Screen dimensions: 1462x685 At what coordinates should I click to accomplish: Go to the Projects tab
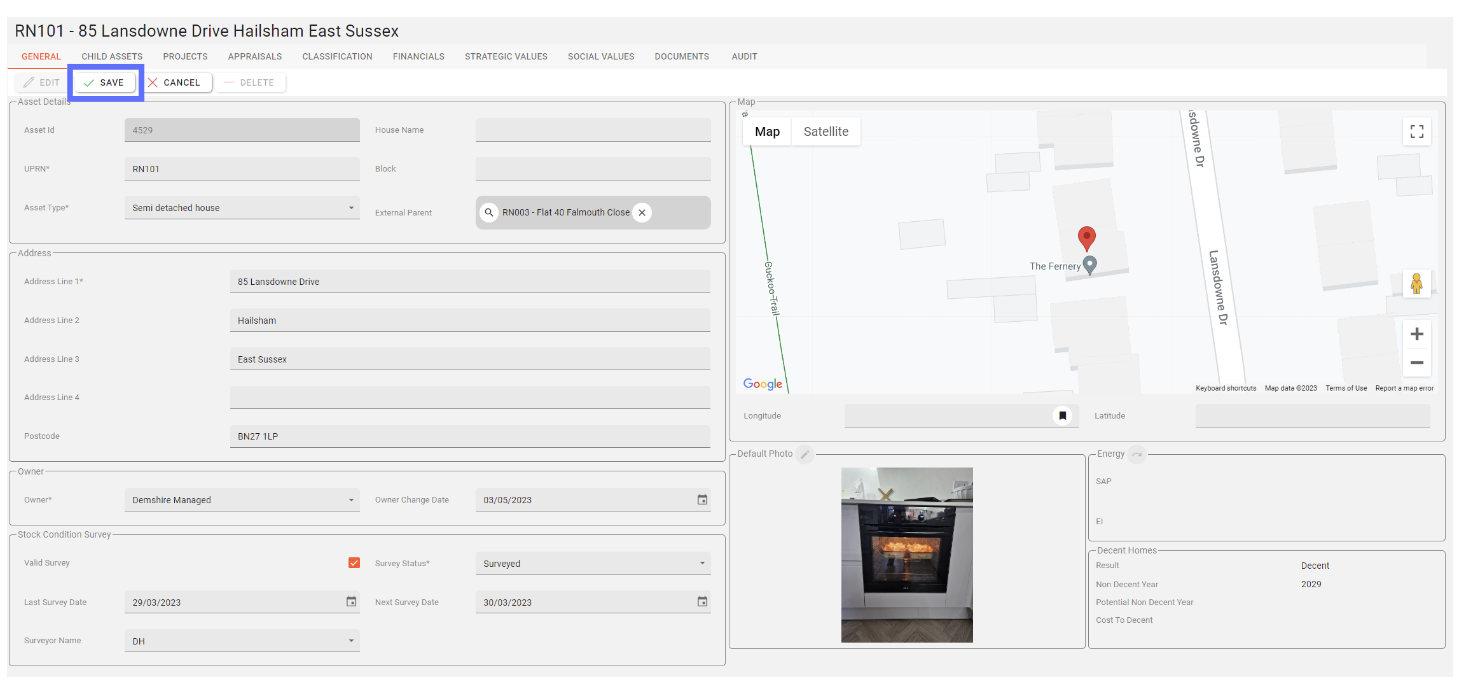185,57
